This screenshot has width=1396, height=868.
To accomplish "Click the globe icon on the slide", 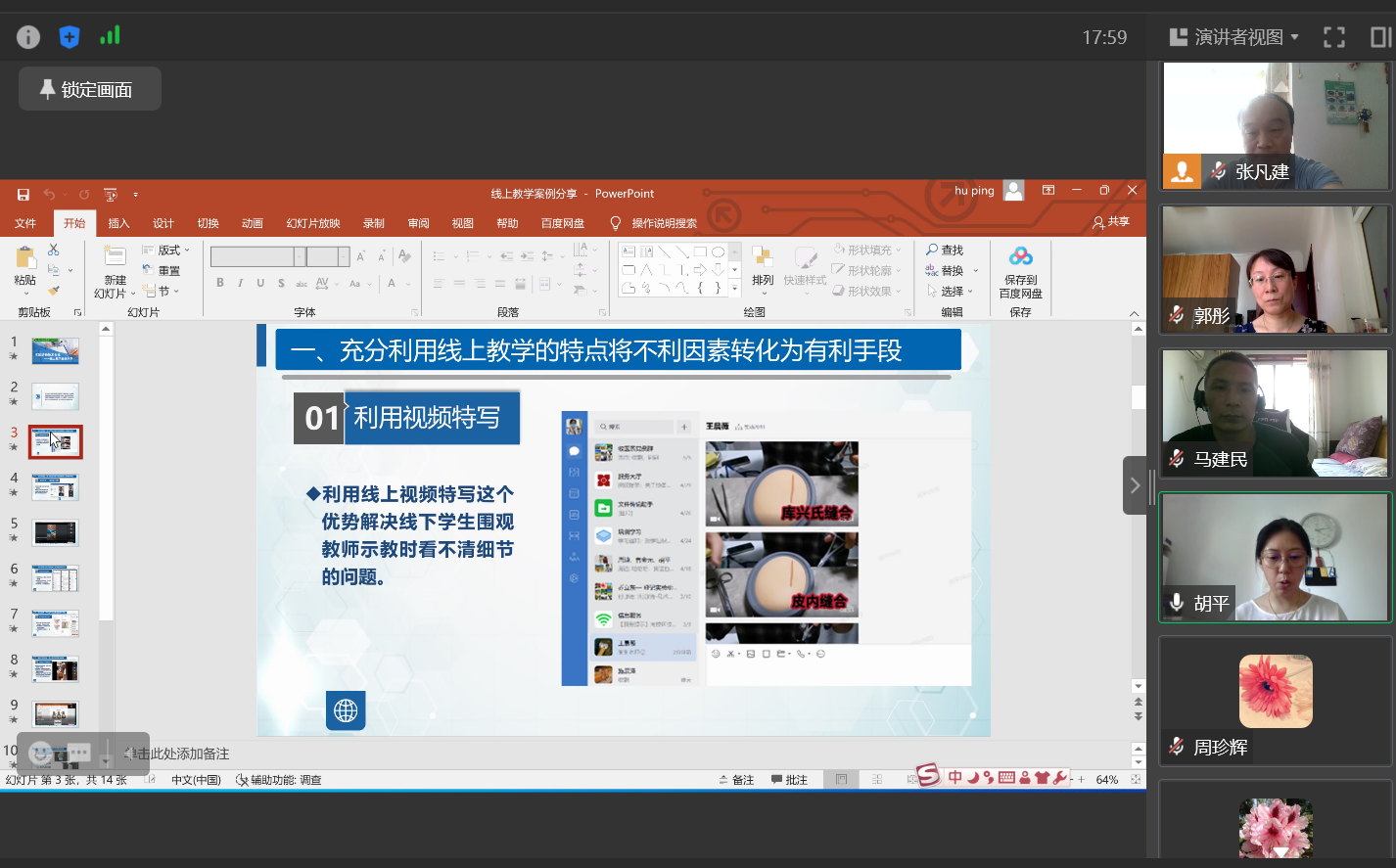I will pos(346,710).
